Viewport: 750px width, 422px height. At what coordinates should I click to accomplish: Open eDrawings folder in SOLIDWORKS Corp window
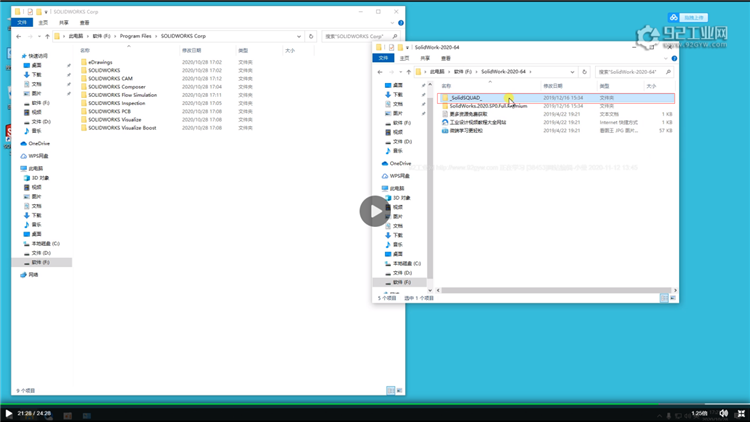pos(100,62)
